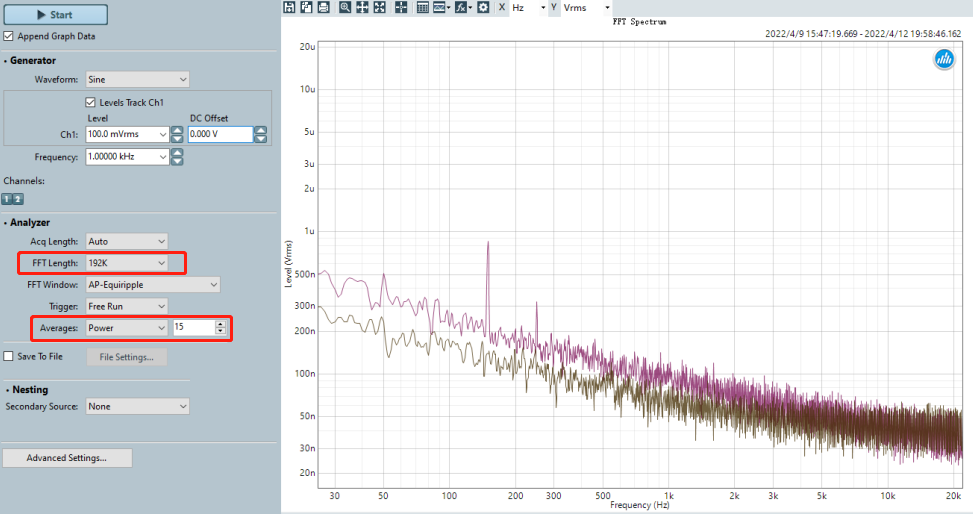This screenshot has width=973, height=520.
Task: Toggle Levels Track Ch1 checkbox
Action: click(91, 102)
